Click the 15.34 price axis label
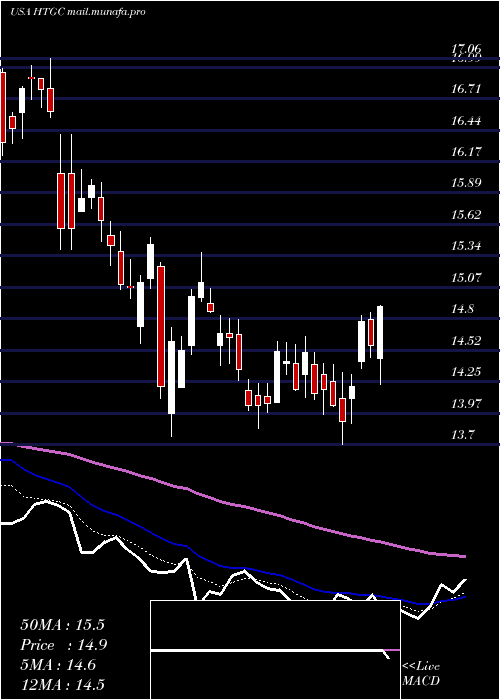Screen dimensions: 500x700 point(466,246)
